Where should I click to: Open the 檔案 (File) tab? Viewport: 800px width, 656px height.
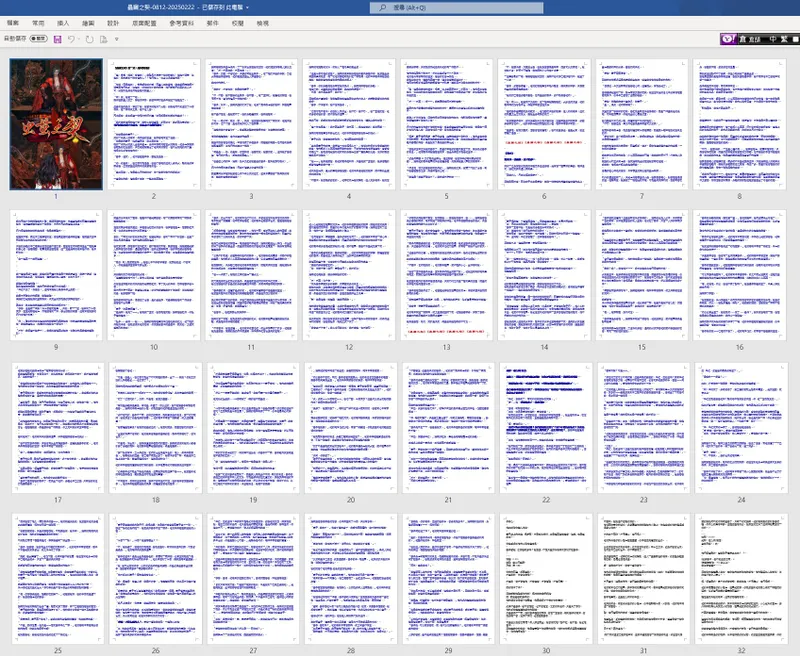pos(13,23)
